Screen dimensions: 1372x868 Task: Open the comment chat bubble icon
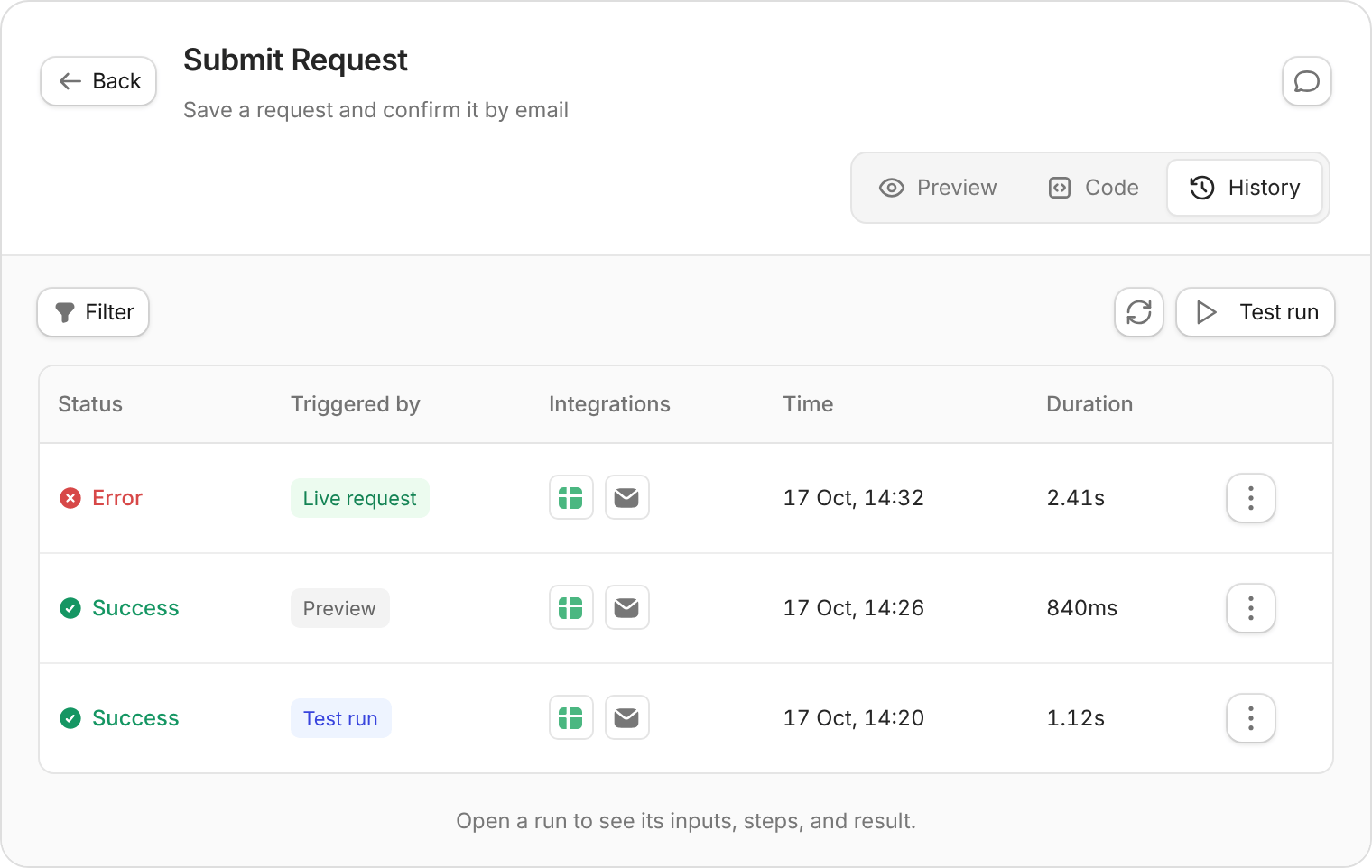tap(1306, 81)
